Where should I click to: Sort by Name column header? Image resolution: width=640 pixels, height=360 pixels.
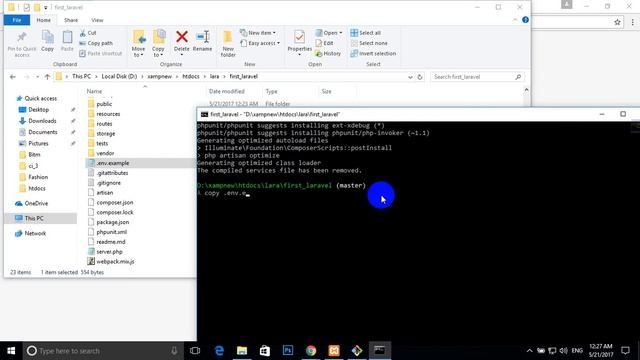94,91
